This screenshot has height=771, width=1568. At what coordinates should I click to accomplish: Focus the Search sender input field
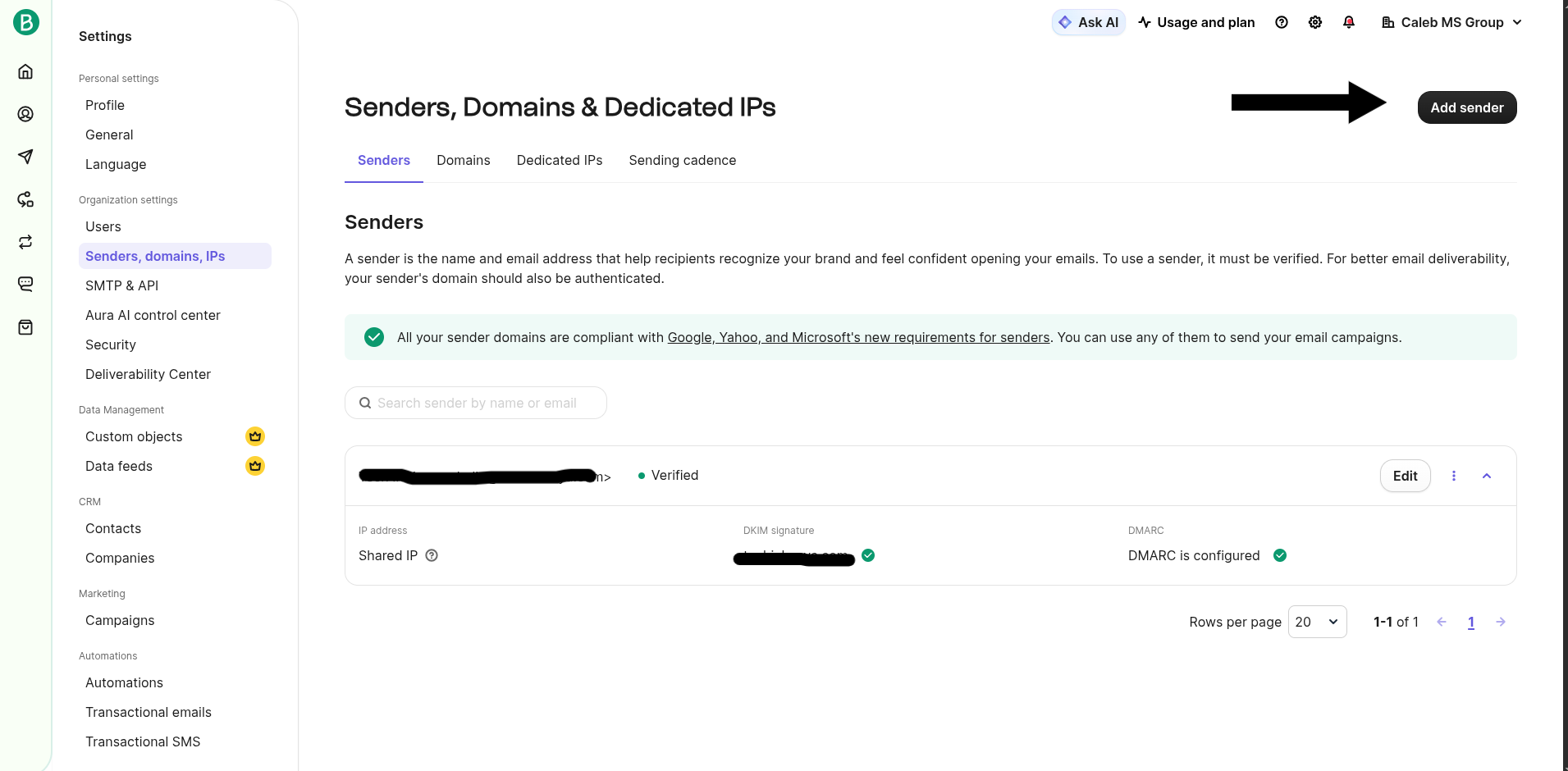pos(476,403)
